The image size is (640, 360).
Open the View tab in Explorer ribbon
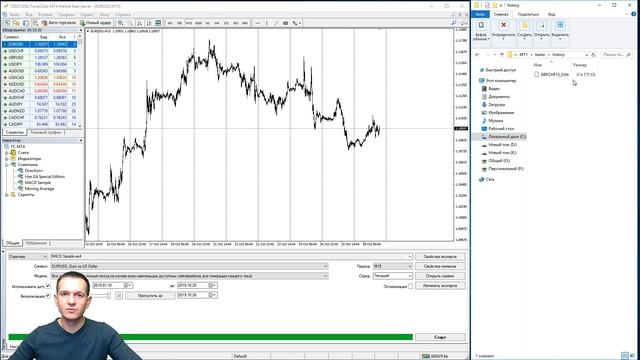pos(551,15)
